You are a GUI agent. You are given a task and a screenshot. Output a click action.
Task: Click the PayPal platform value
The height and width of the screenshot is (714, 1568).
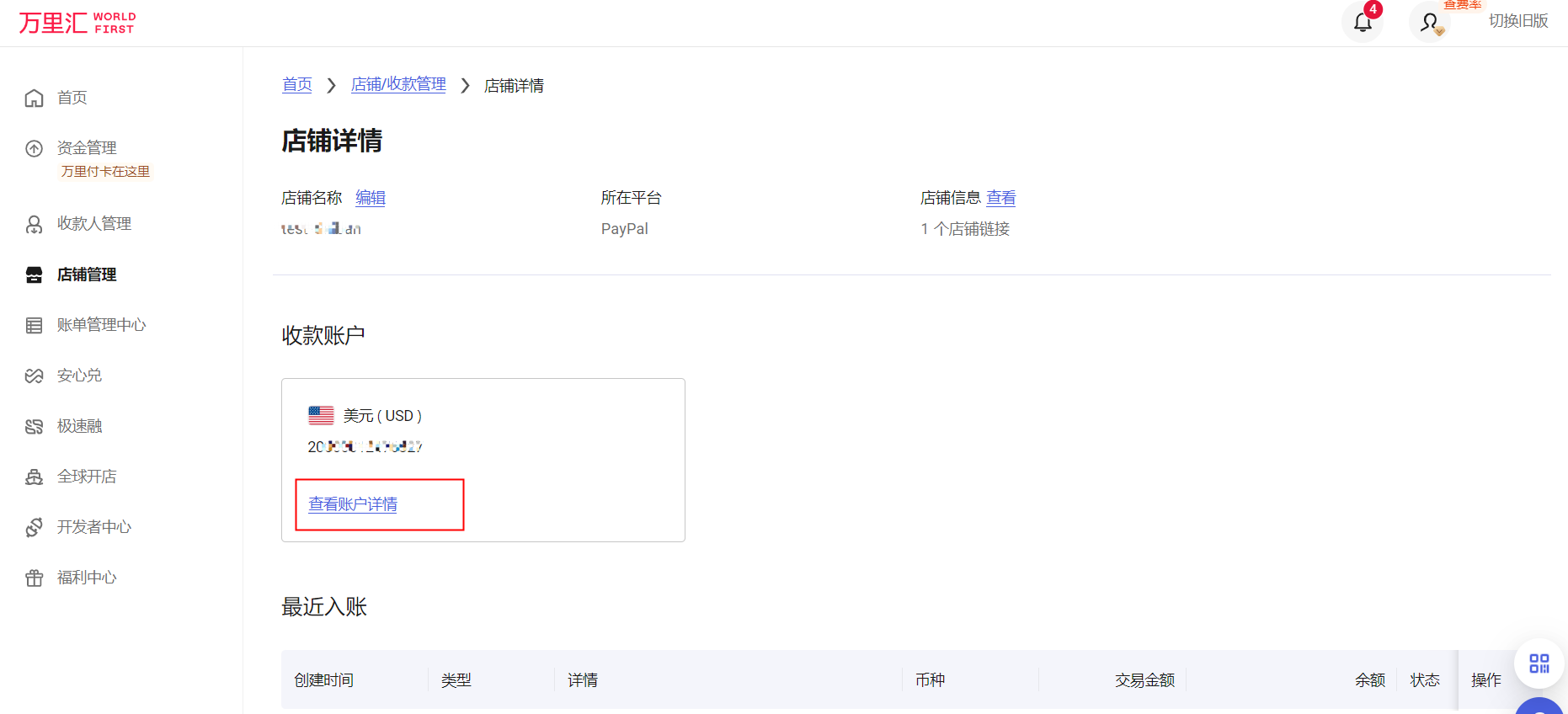[625, 229]
